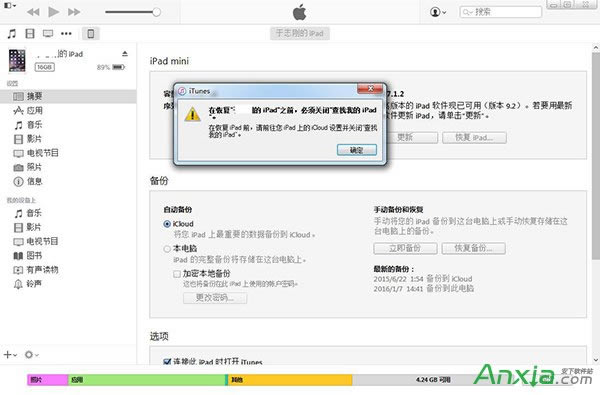This screenshot has width=600, height=395.
Task: Click the add plus dropdown at sidebar bottom
Action: [x=10, y=355]
